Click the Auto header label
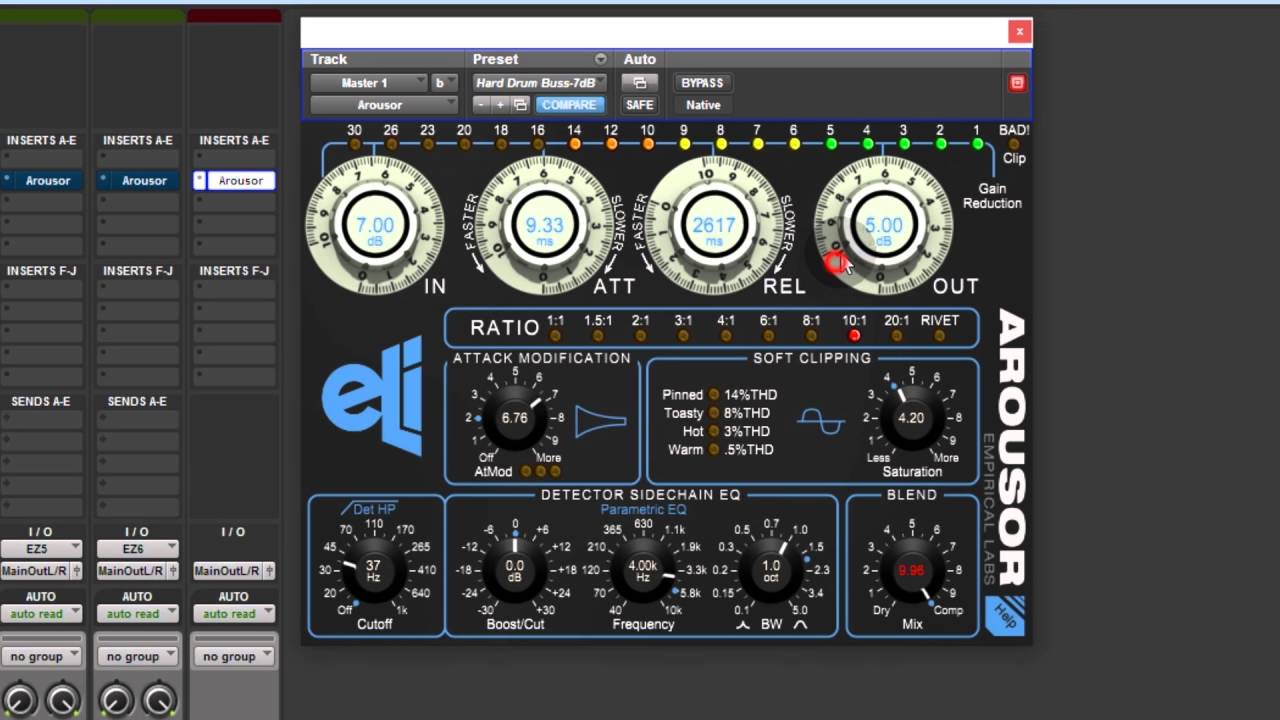The height and width of the screenshot is (720, 1280). [x=640, y=60]
